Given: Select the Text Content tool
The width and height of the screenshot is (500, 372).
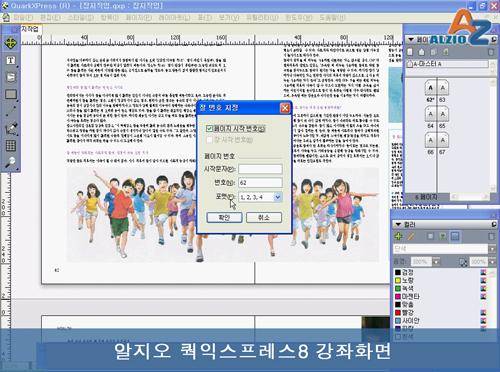Looking at the screenshot, I should point(11,60).
